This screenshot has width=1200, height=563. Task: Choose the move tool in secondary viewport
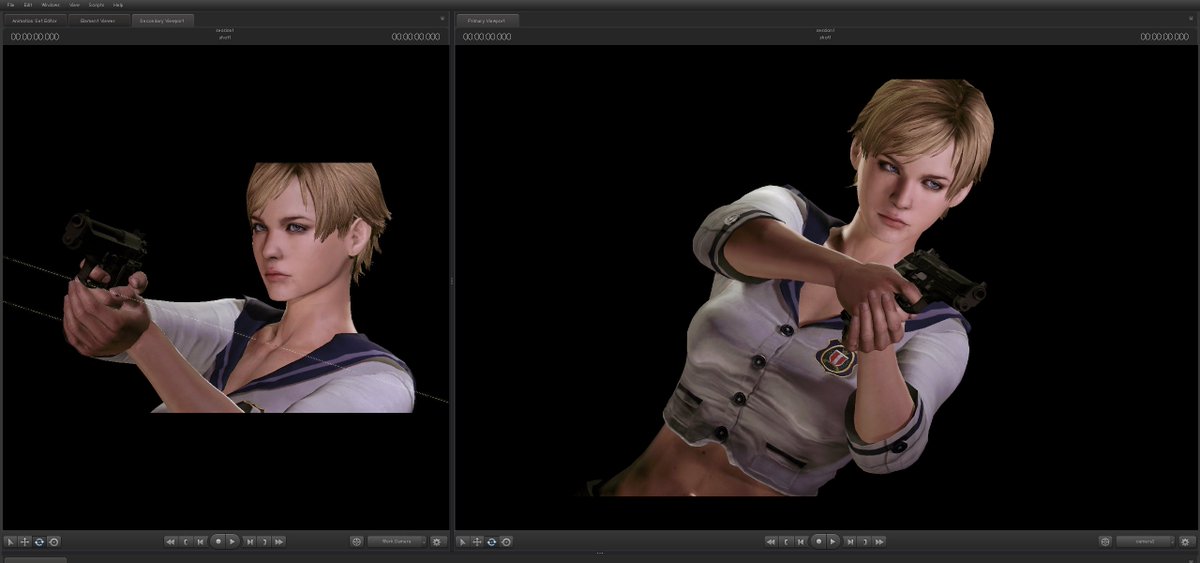point(25,541)
